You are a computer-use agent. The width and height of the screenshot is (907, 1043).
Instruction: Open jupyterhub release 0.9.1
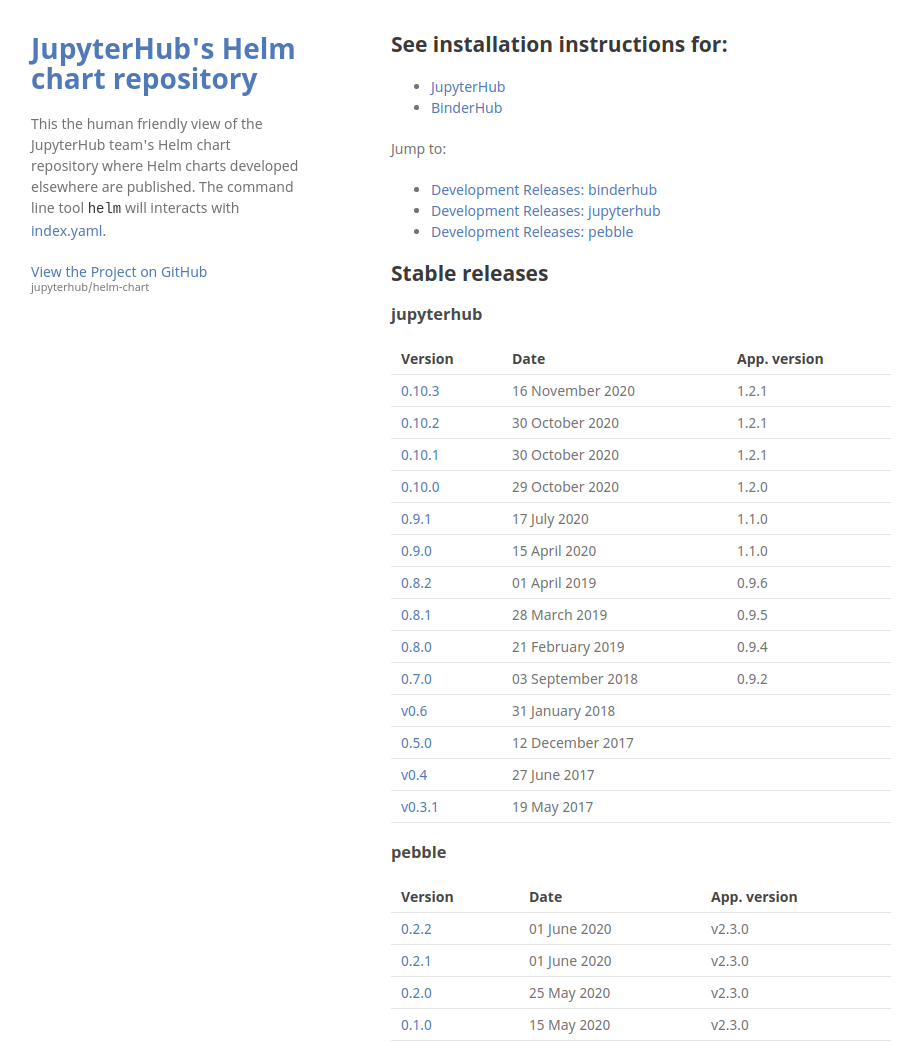(x=414, y=518)
